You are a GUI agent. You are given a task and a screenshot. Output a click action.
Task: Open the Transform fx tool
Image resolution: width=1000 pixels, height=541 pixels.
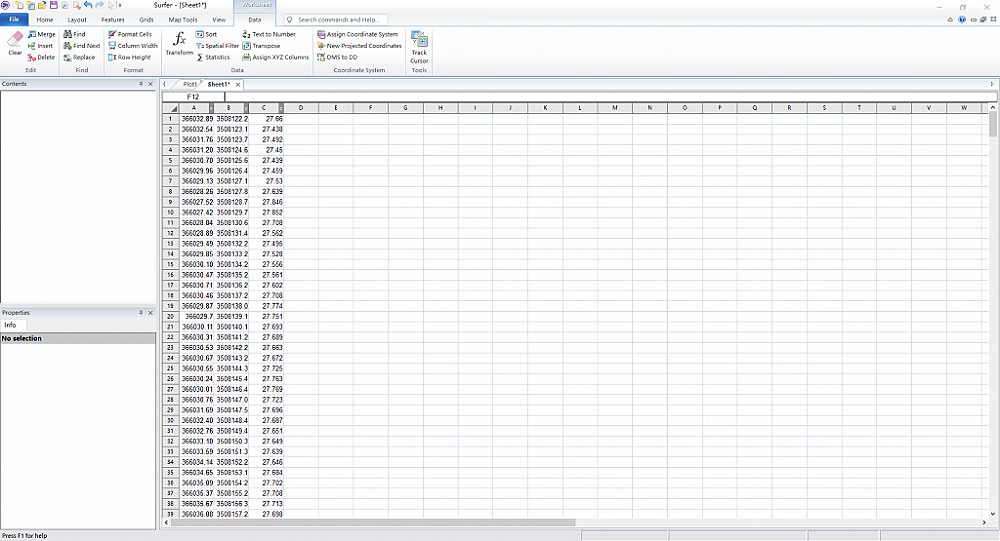pos(180,43)
